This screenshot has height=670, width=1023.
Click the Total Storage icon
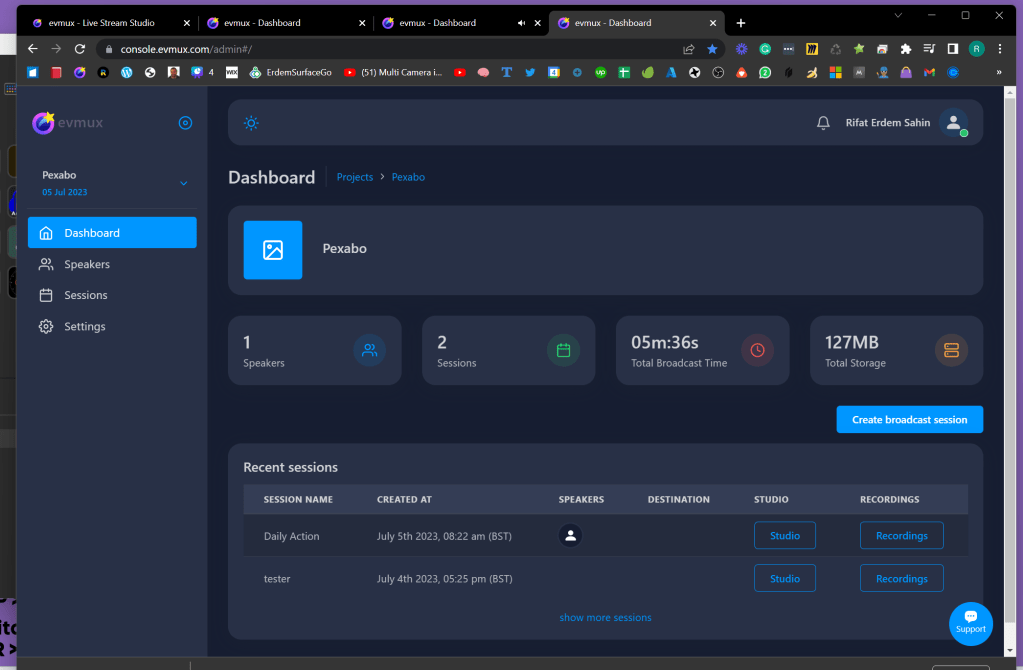[951, 350]
